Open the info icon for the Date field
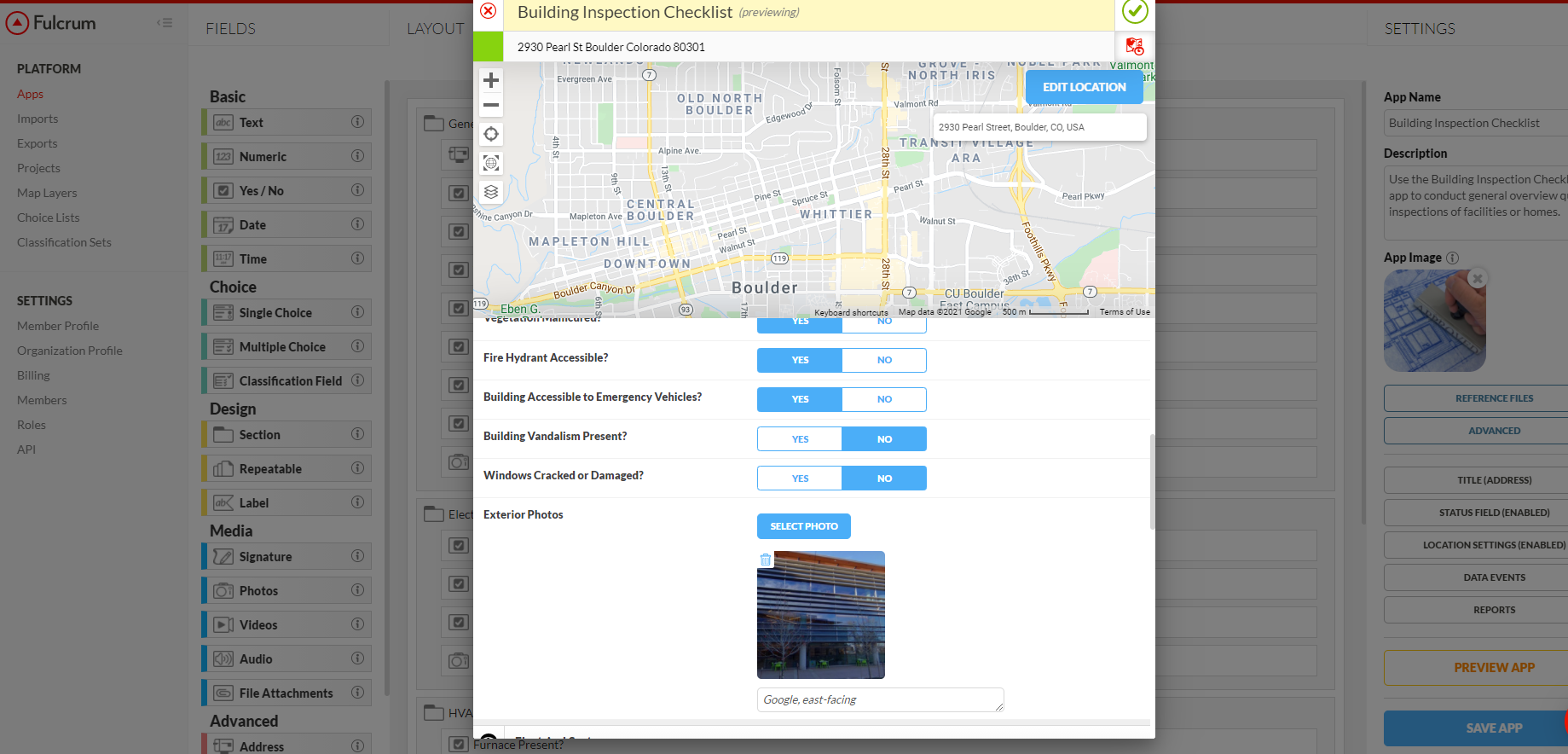Viewport: 1568px width, 754px height. pyautogui.click(x=358, y=224)
